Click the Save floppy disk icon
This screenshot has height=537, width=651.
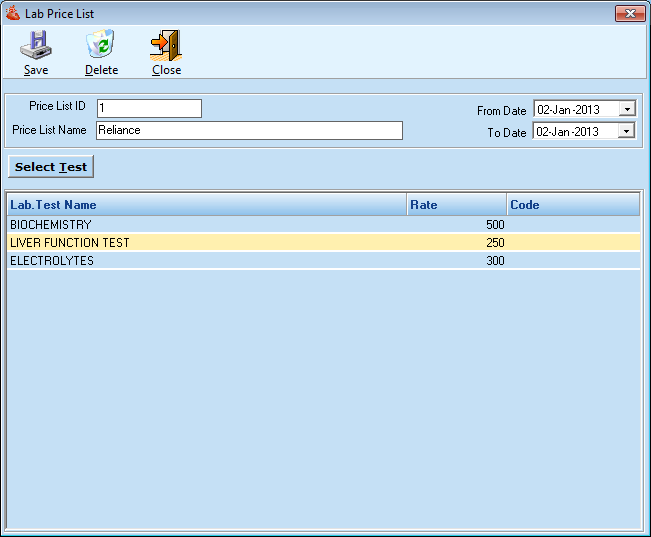coord(36,46)
